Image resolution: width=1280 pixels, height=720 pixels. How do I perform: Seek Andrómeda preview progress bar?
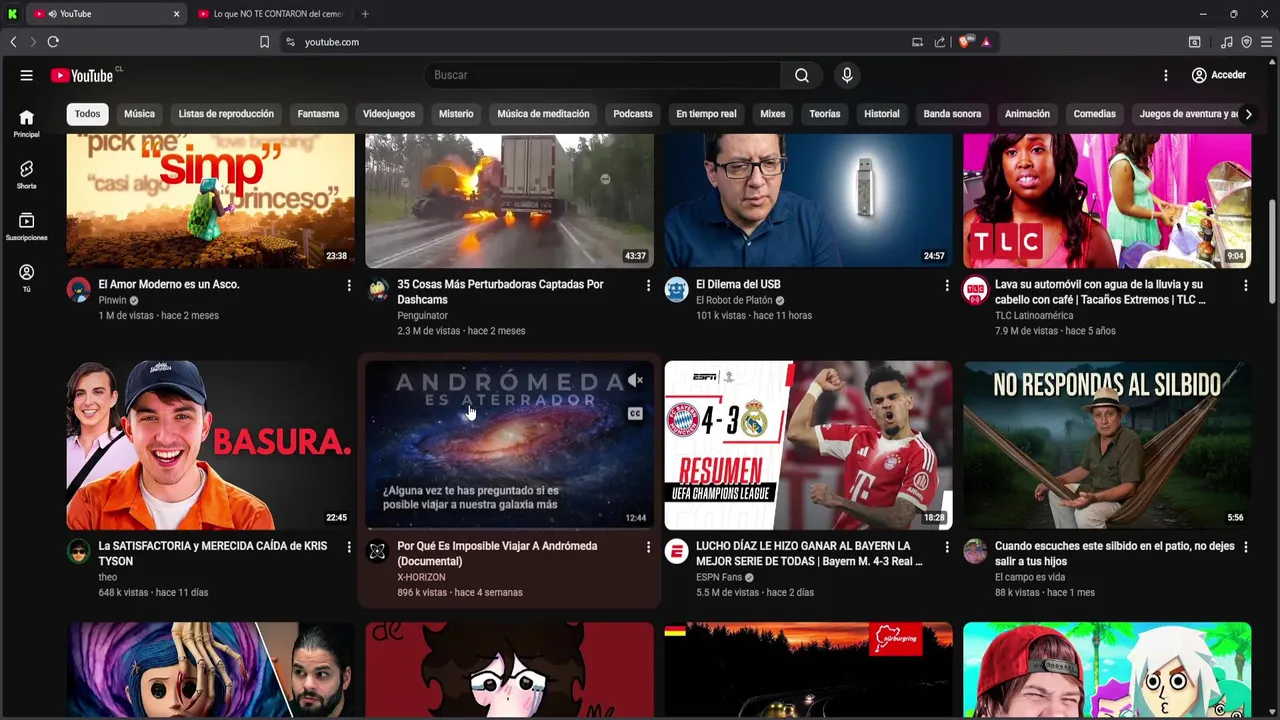[509, 528]
